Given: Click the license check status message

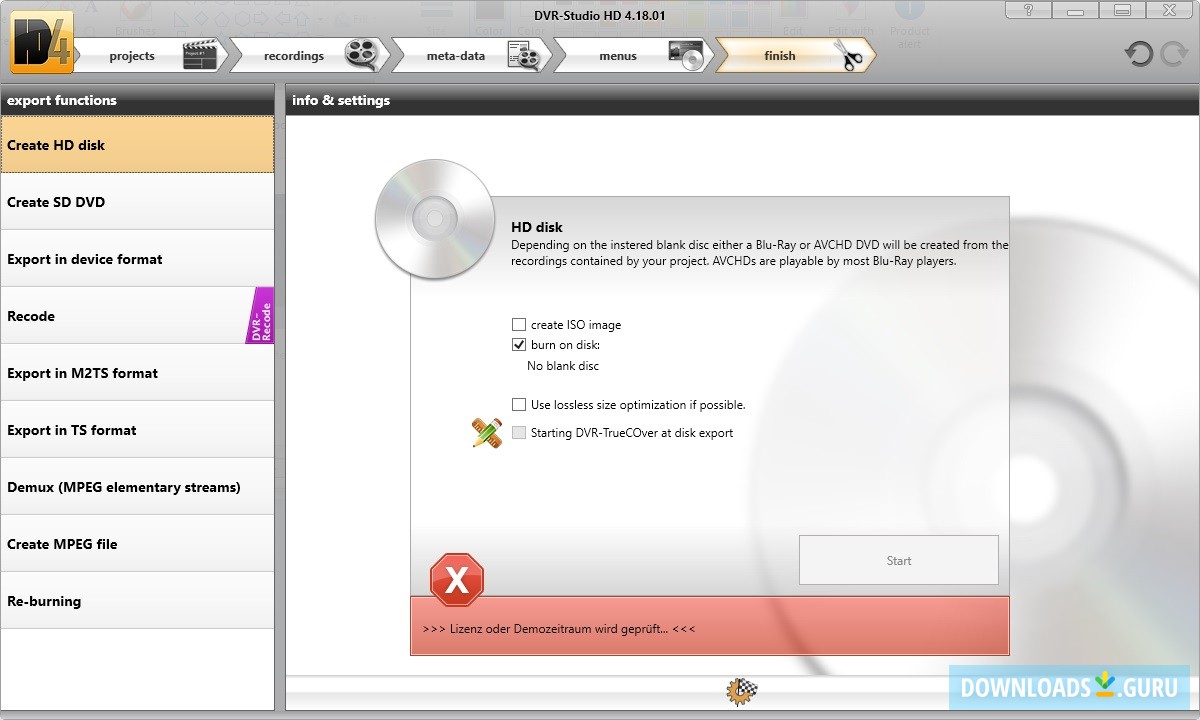Looking at the screenshot, I should (x=559, y=629).
